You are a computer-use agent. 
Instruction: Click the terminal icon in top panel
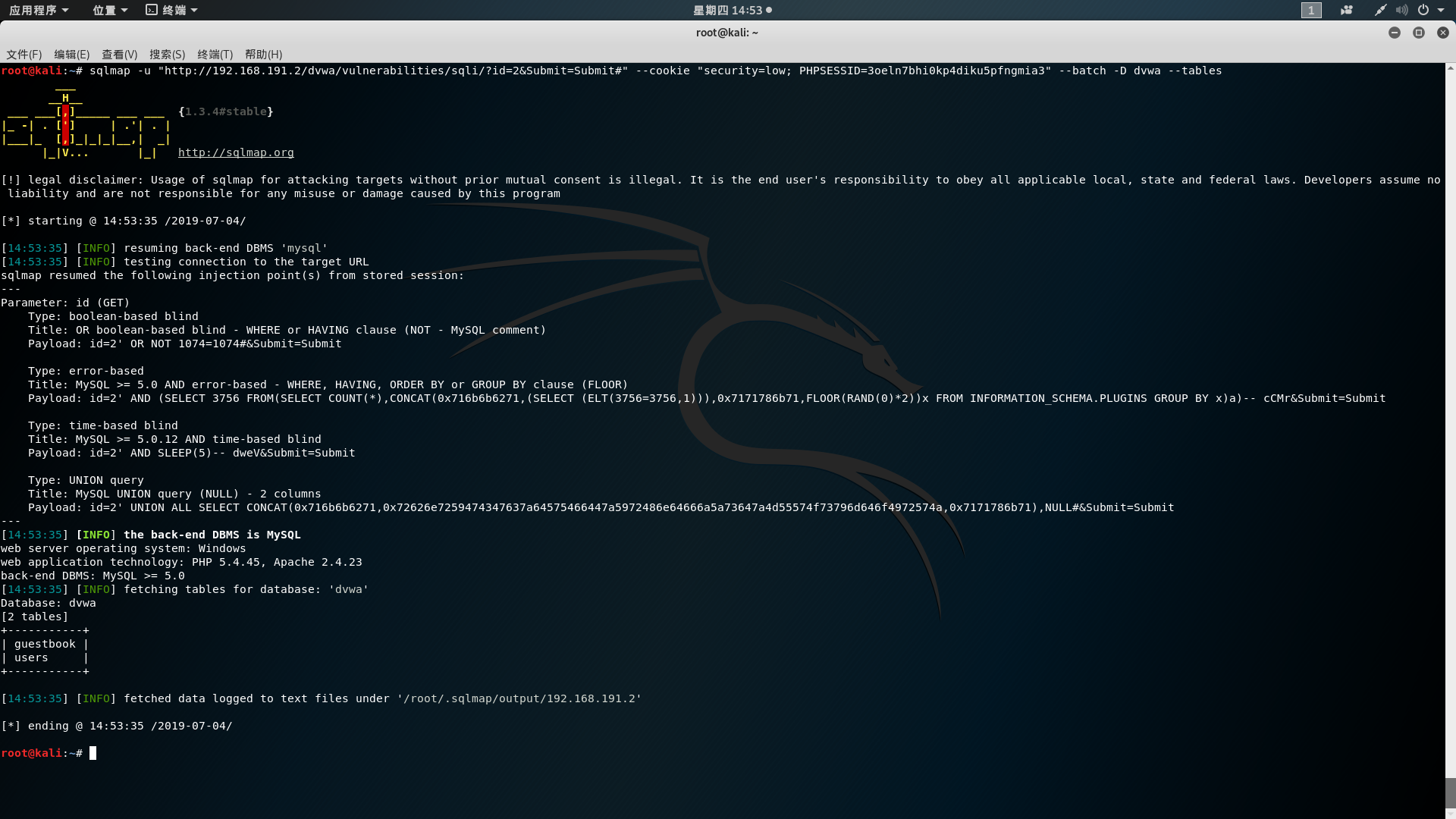coord(152,10)
